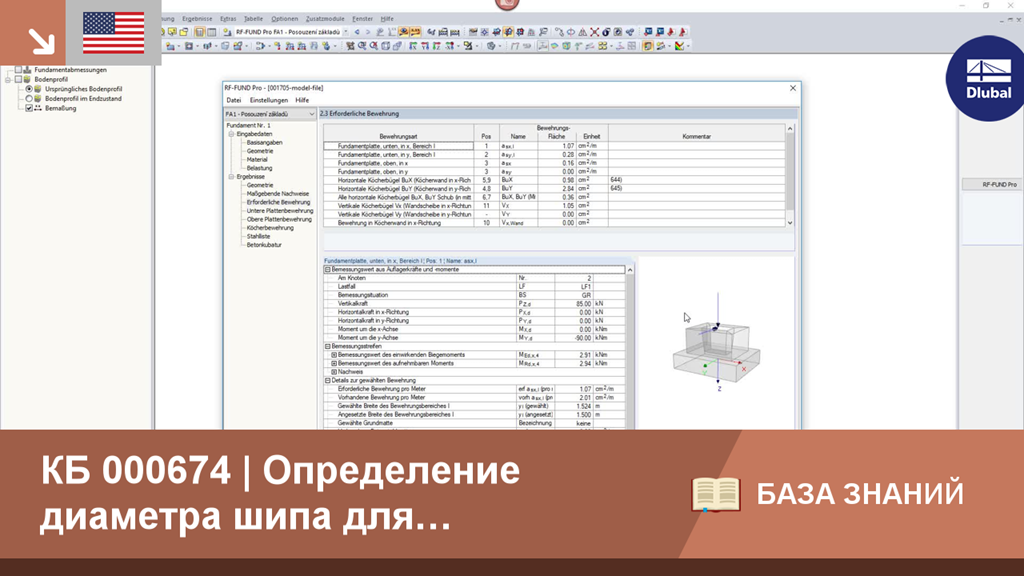
Task: Click the highlighted navigator panel icon in the top toolbar
Action: click(200, 32)
